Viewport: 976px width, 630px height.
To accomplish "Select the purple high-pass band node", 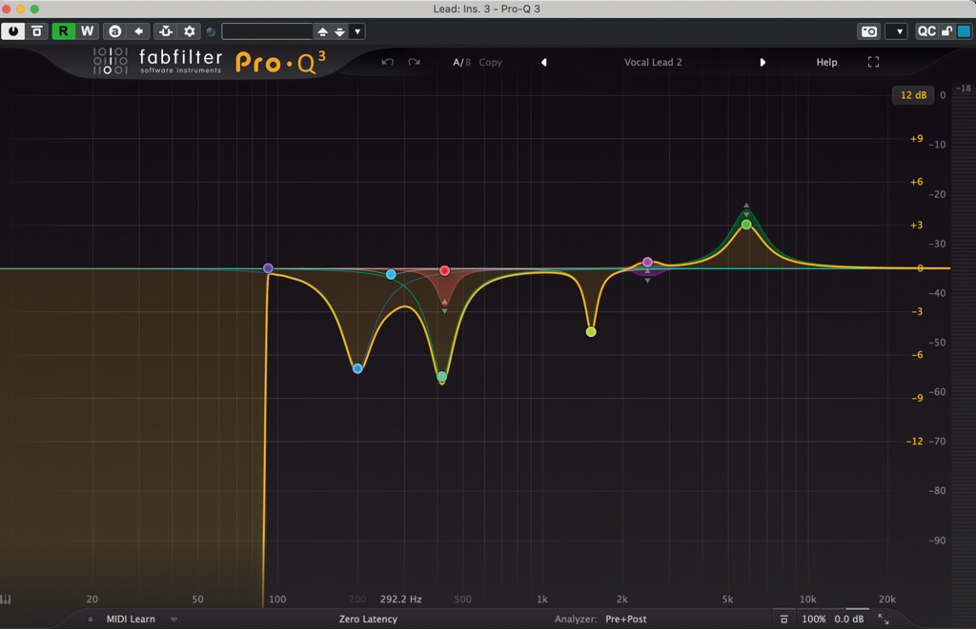I will pyautogui.click(x=268, y=268).
